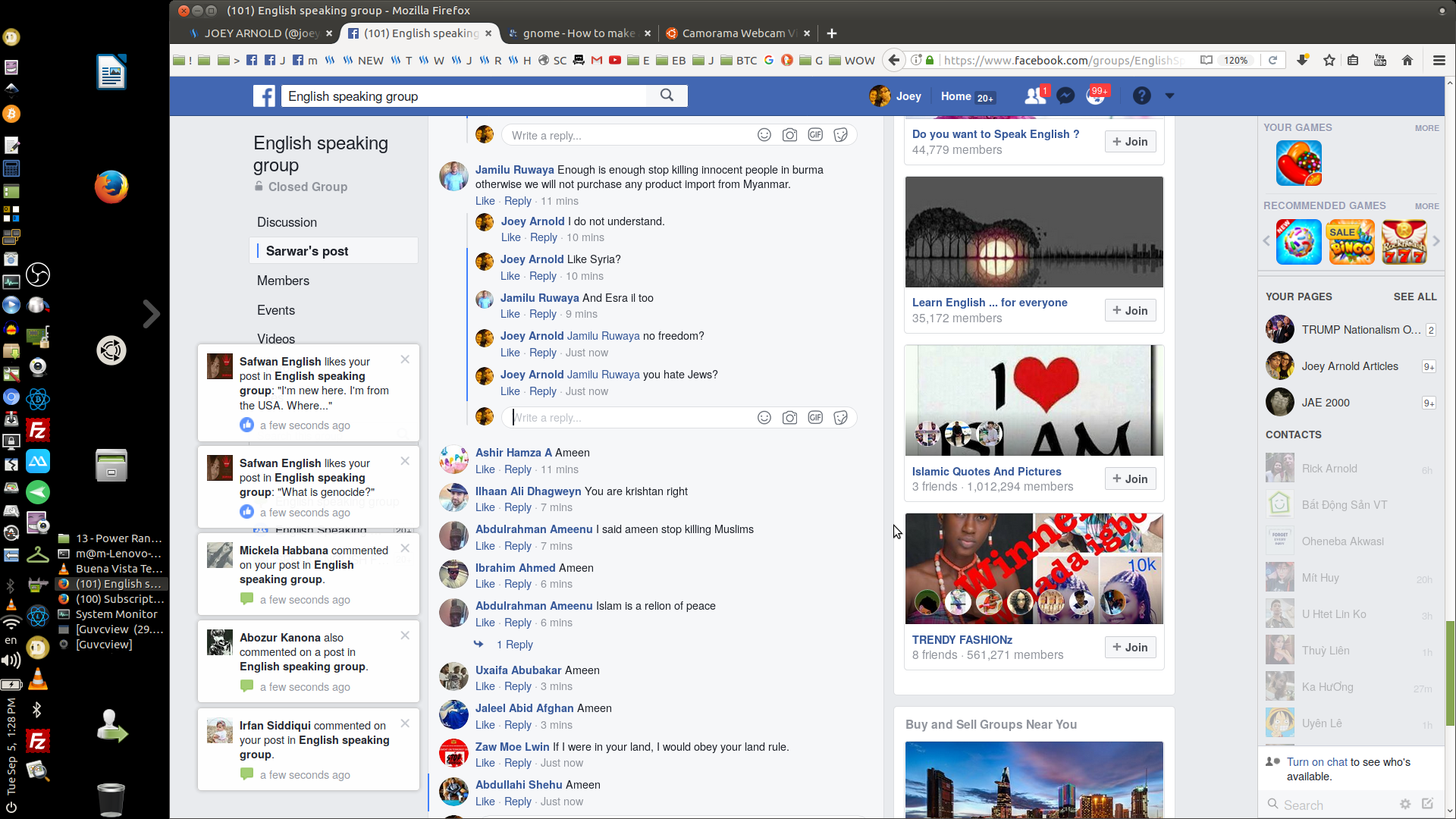
Task: Open Discussion in group sidebar
Action: coord(287,222)
